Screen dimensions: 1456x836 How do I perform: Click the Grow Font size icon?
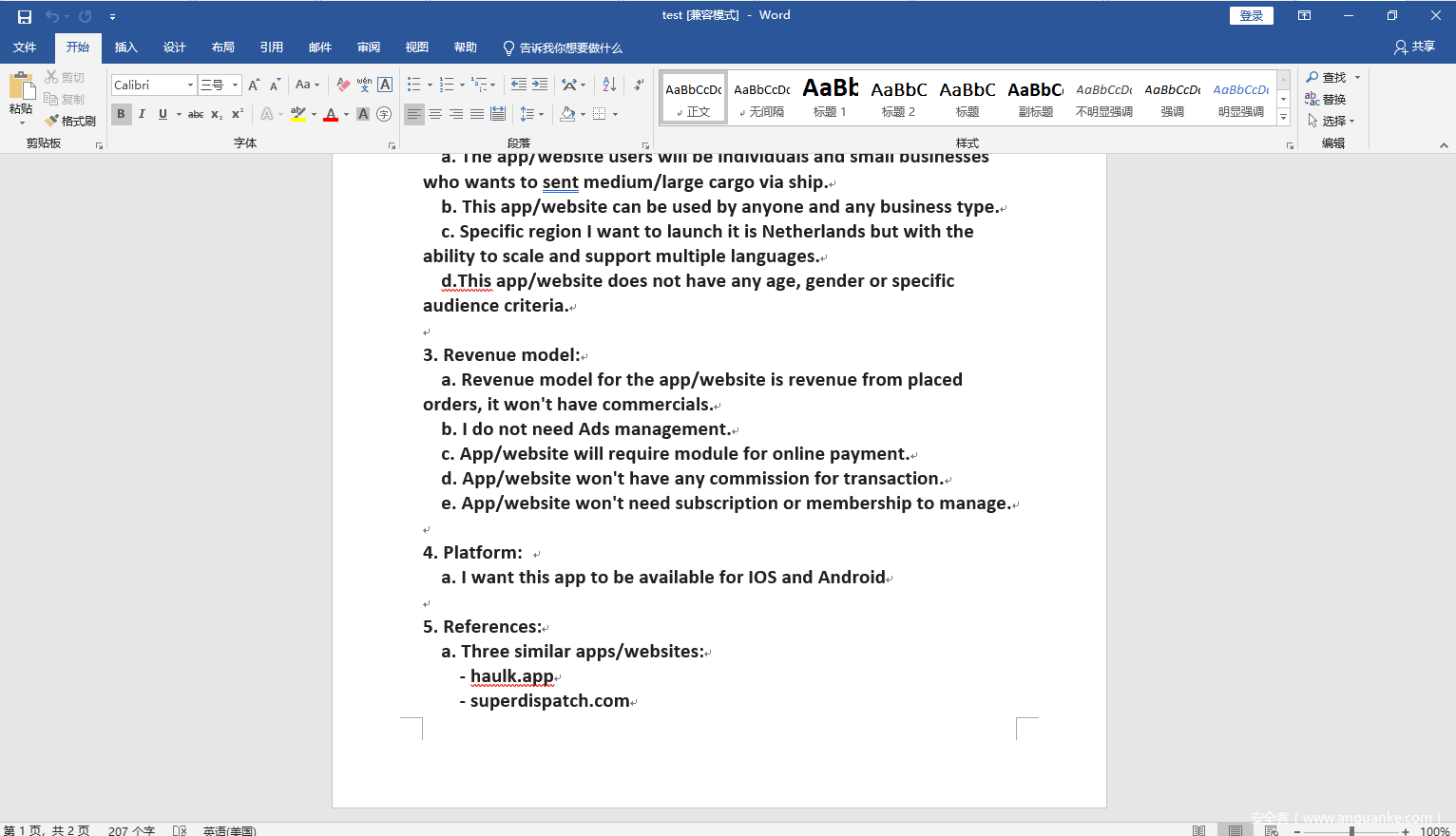point(254,85)
